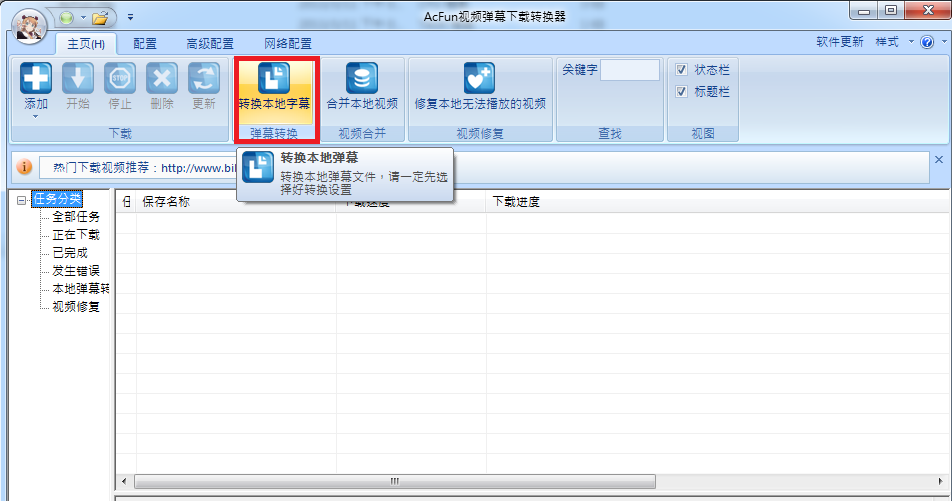Click the 停止 (Stop) icon
The width and height of the screenshot is (952, 501).
pyautogui.click(x=120, y=78)
